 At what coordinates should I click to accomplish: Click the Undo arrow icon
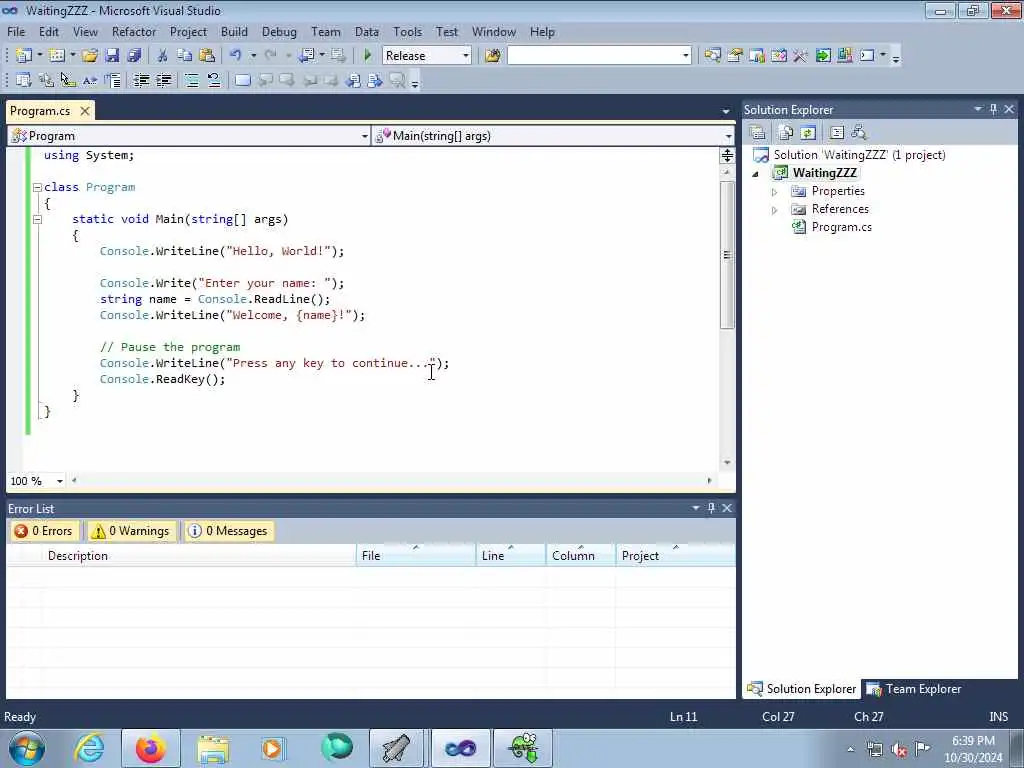236,56
